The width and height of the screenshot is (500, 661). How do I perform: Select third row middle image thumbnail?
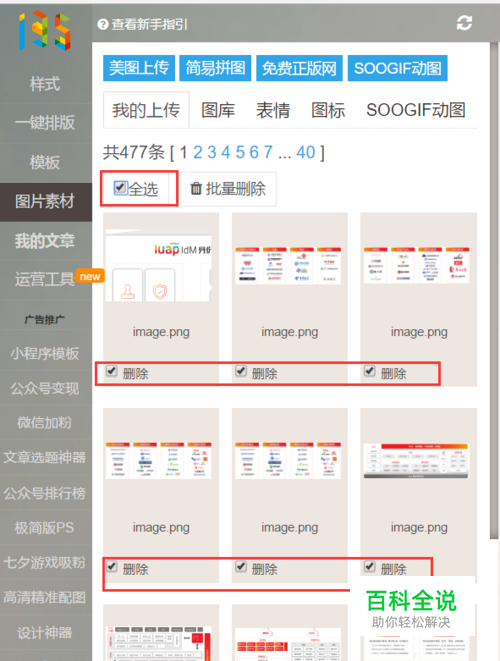pyautogui.click(x=288, y=644)
